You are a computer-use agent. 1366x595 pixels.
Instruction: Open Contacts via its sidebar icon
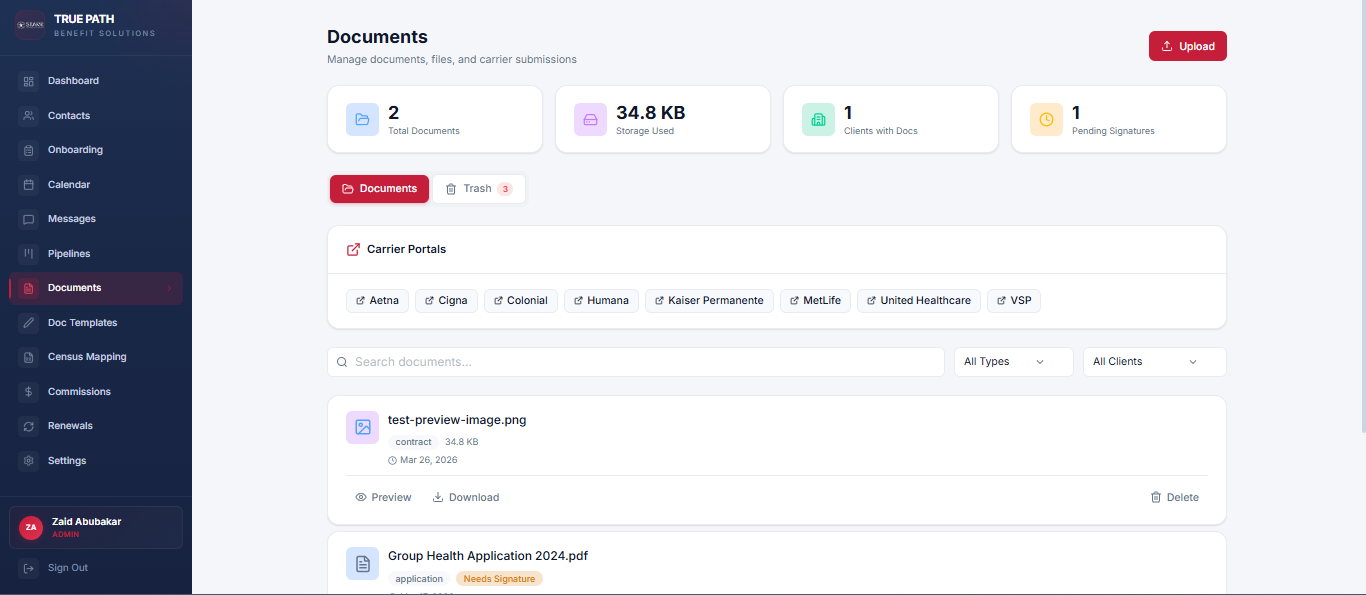29,116
